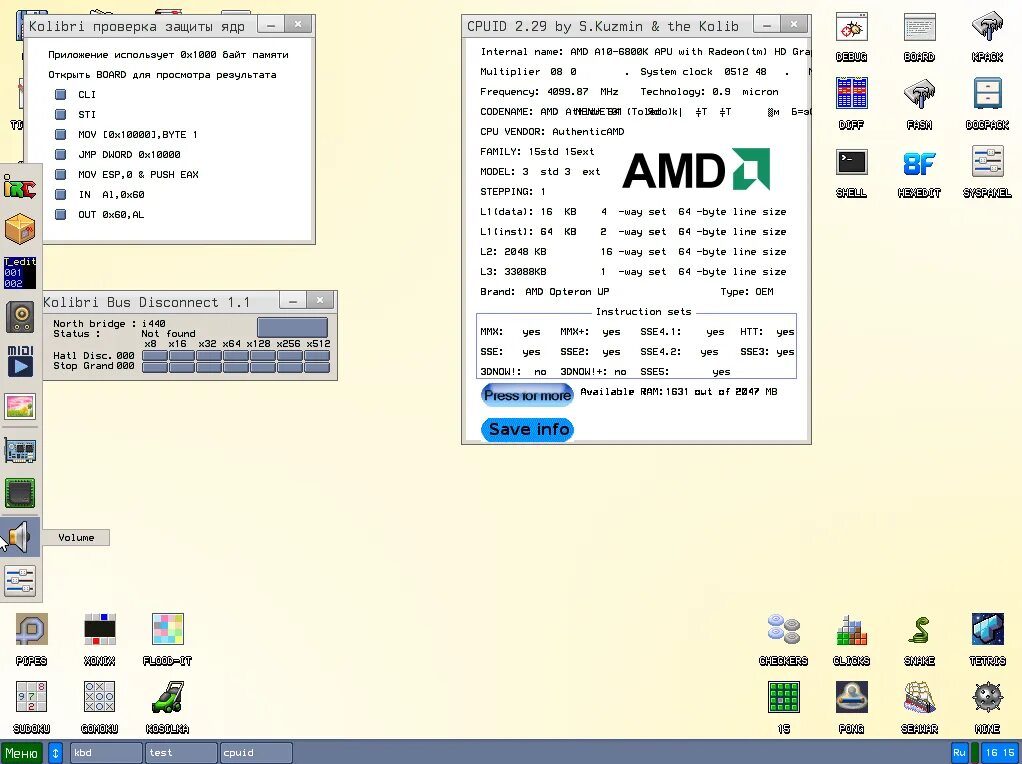Click the Ru keyboard layout indicator

[959, 753]
